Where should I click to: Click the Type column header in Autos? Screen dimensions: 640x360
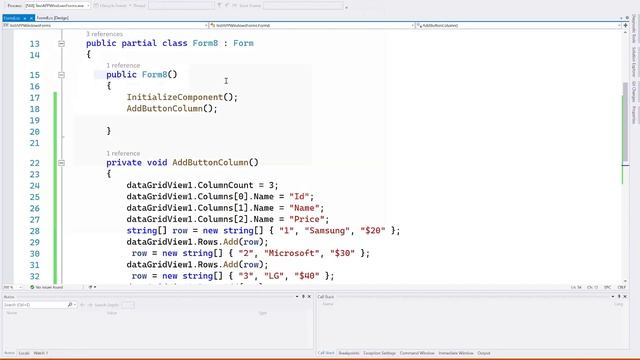coord(262,313)
